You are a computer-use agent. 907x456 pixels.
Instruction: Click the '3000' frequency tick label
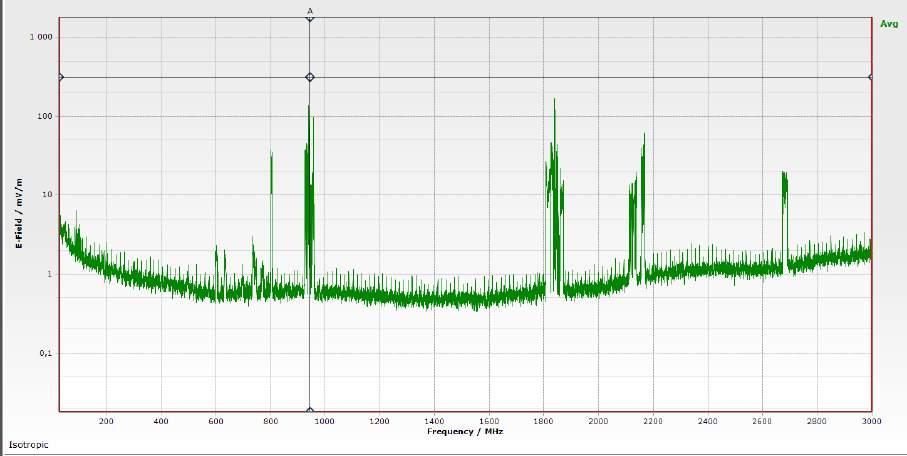[871, 421]
